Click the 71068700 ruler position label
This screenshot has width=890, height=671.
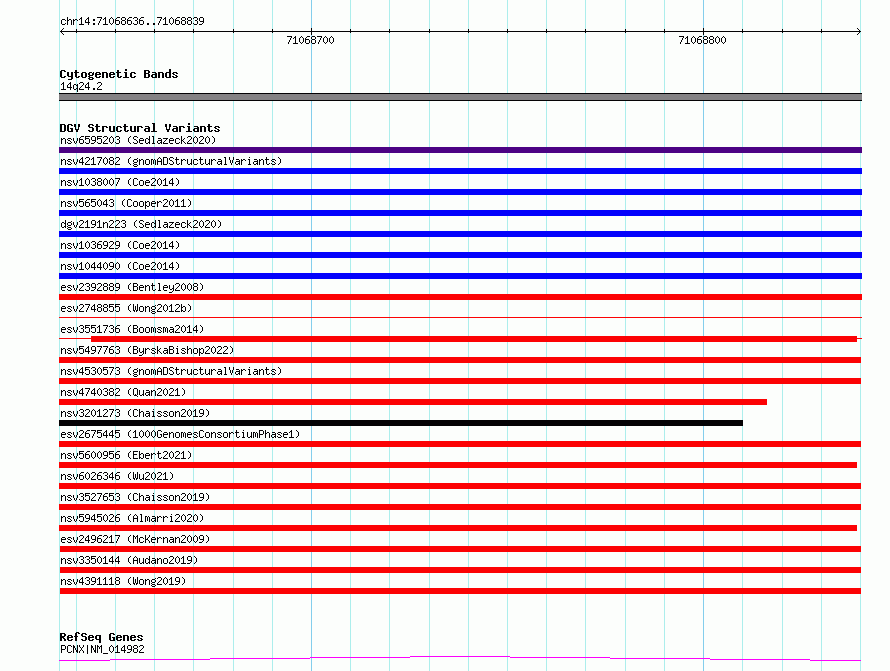310,40
